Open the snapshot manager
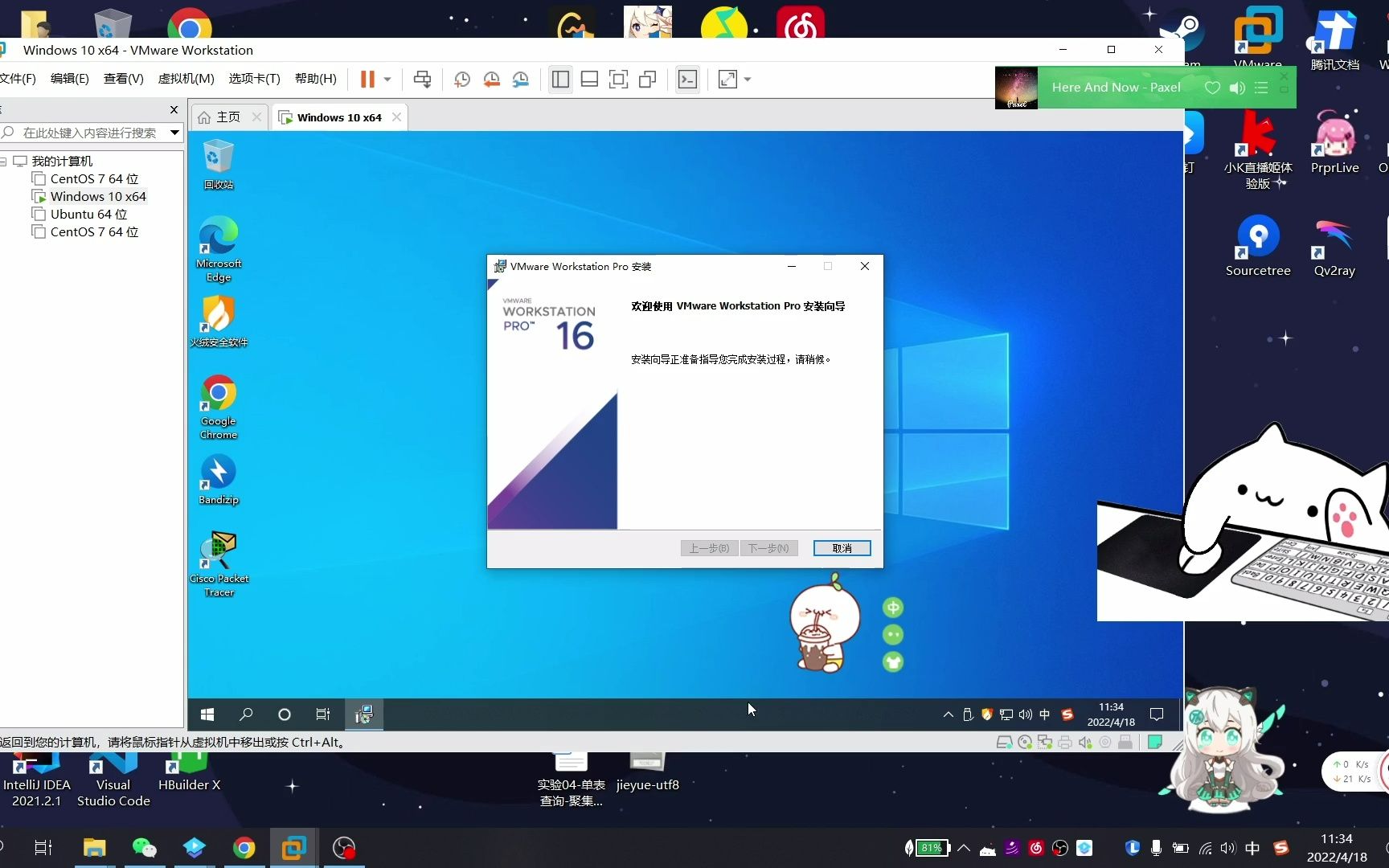The width and height of the screenshot is (1389, 868). pos(521,79)
